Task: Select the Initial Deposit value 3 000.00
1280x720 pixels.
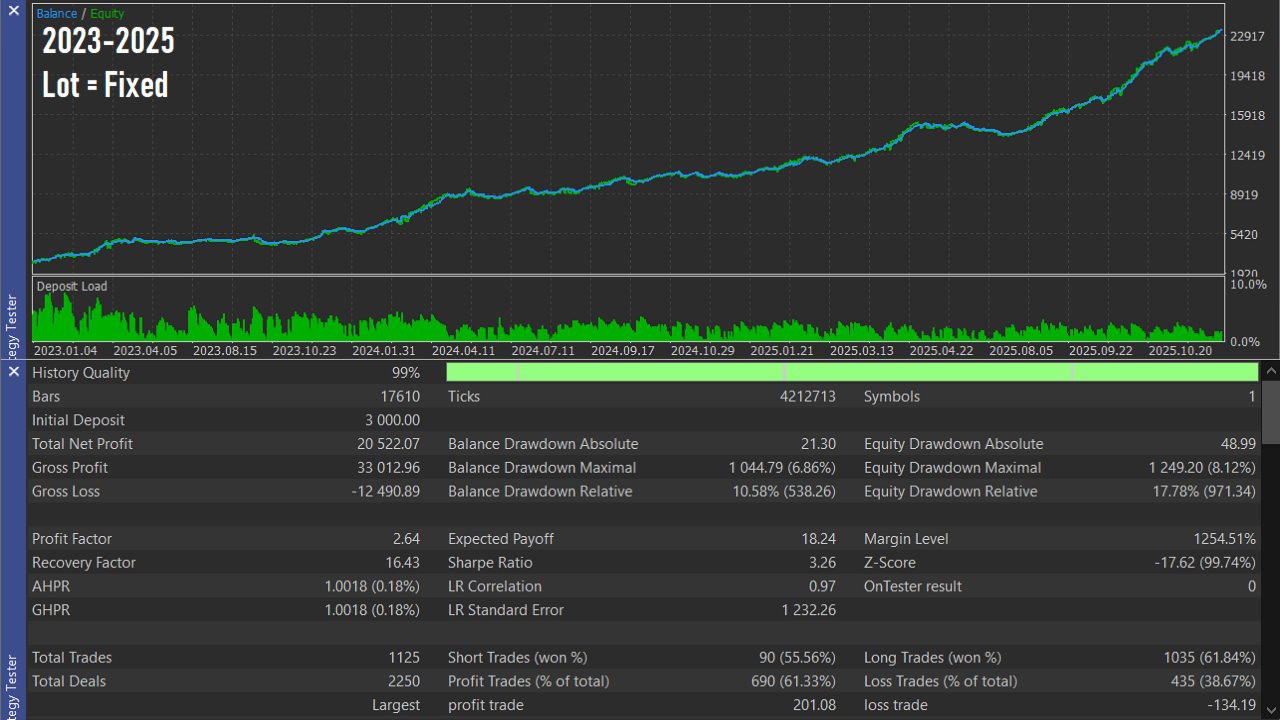Action: coord(393,421)
